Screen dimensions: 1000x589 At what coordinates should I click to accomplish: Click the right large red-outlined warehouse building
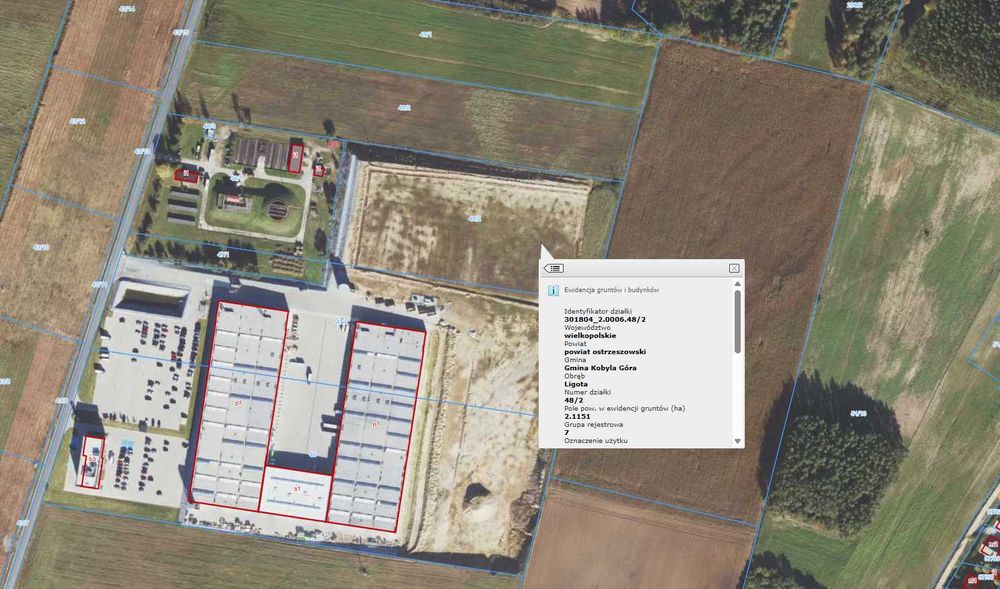click(x=376, y=426)
